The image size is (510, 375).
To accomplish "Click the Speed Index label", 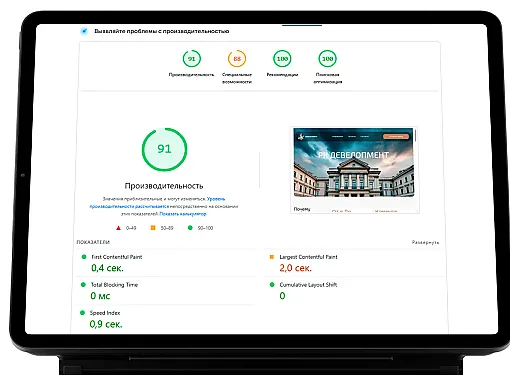I will [105, 313].
